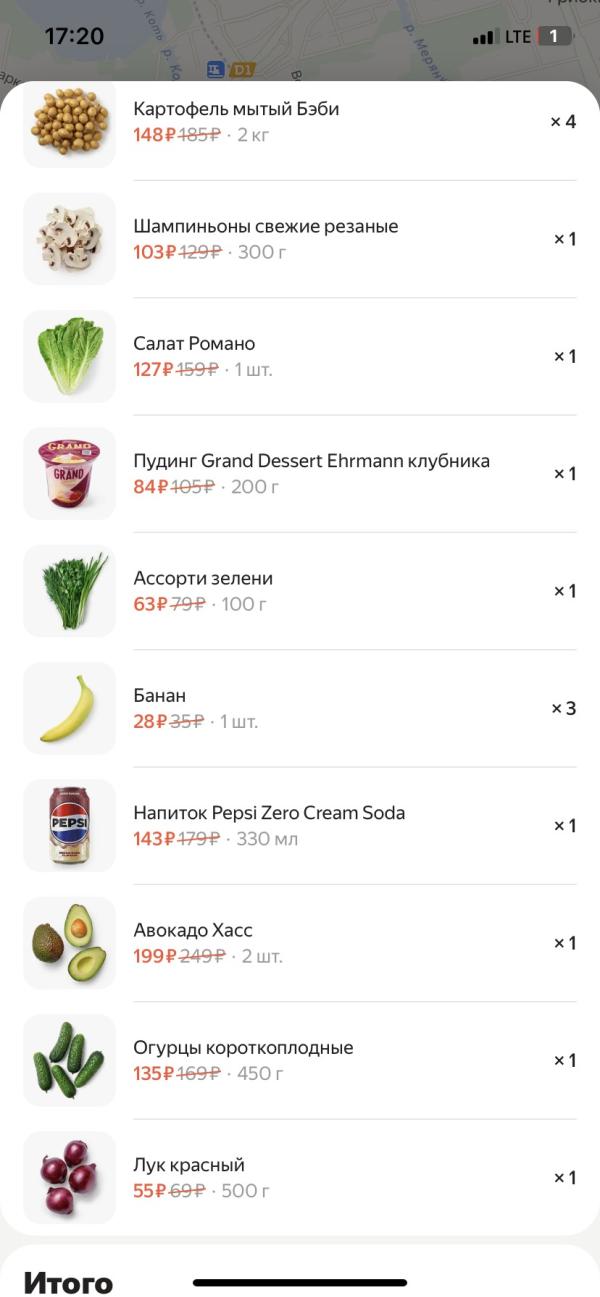Tap the baby potatoes product image
The image size is (600, 1297).
(x=69, y=123)
